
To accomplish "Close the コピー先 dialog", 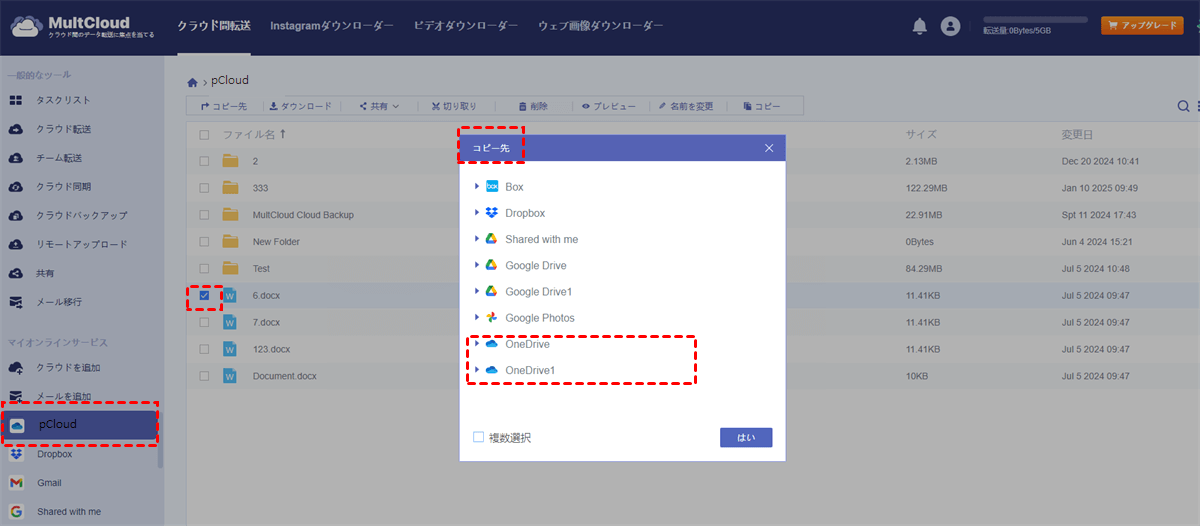I will 769,148.
